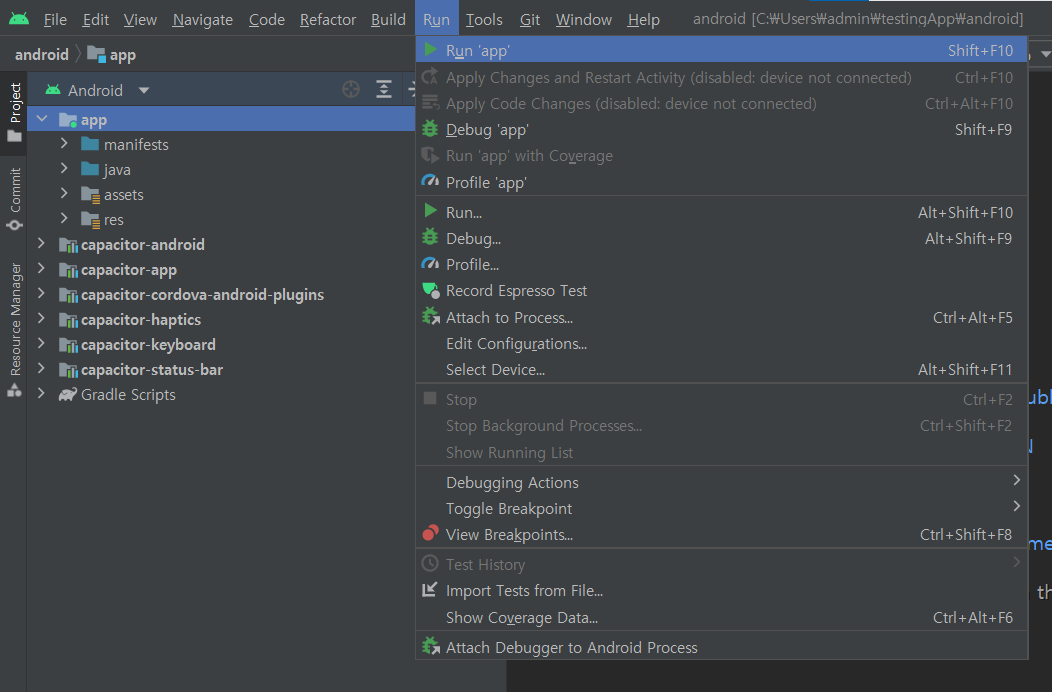
Task: Open the Project tool window tab
Action: pos(14,112)
